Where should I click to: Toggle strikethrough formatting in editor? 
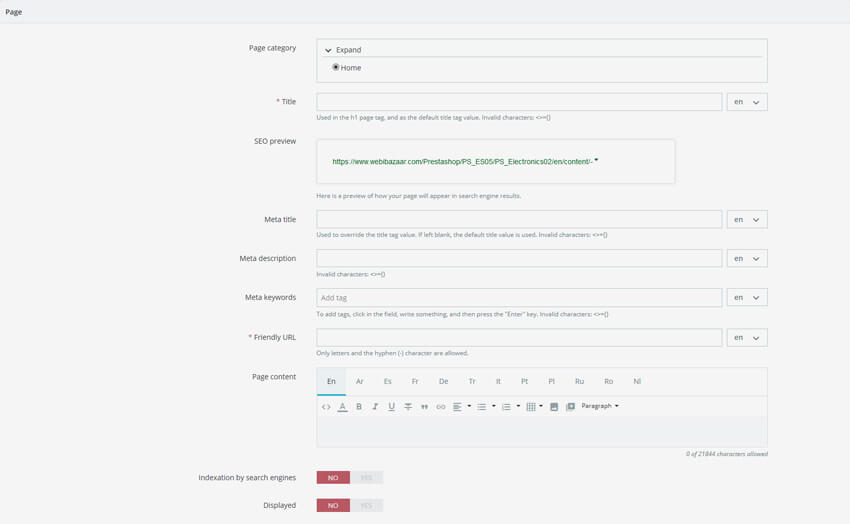coord(408,406)
